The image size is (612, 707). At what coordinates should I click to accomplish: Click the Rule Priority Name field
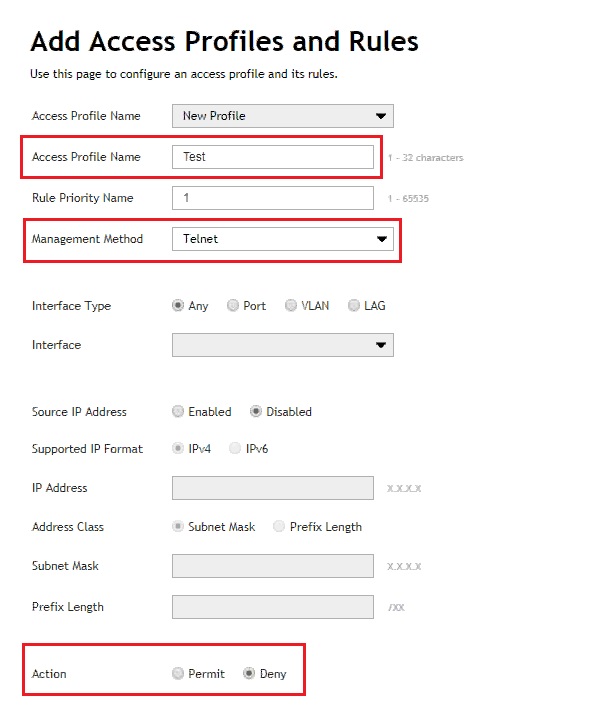pos(272,198)
